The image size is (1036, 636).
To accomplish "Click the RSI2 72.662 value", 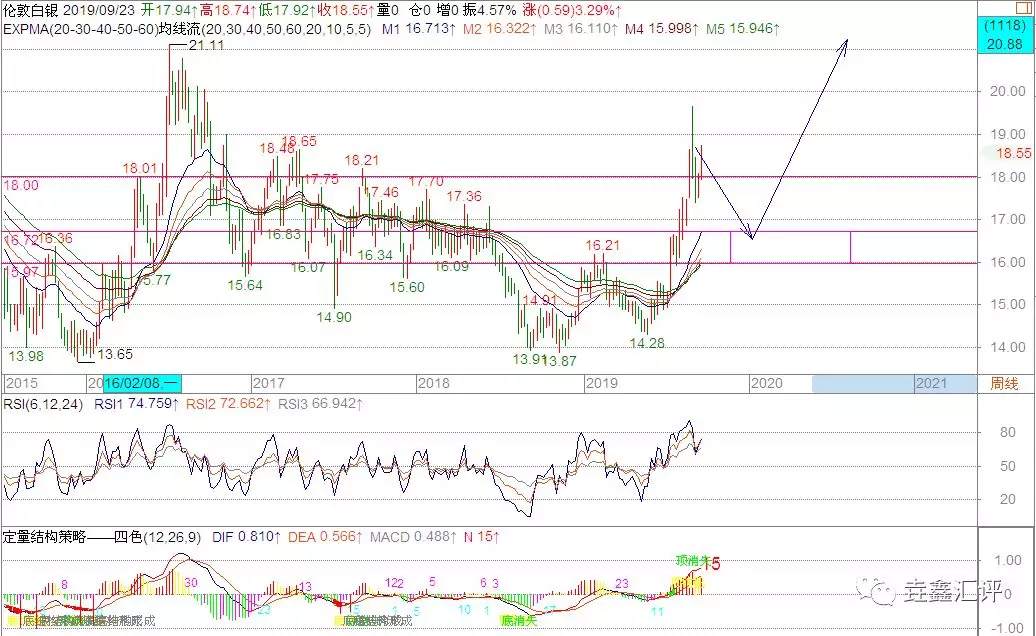I will point(228,404).
